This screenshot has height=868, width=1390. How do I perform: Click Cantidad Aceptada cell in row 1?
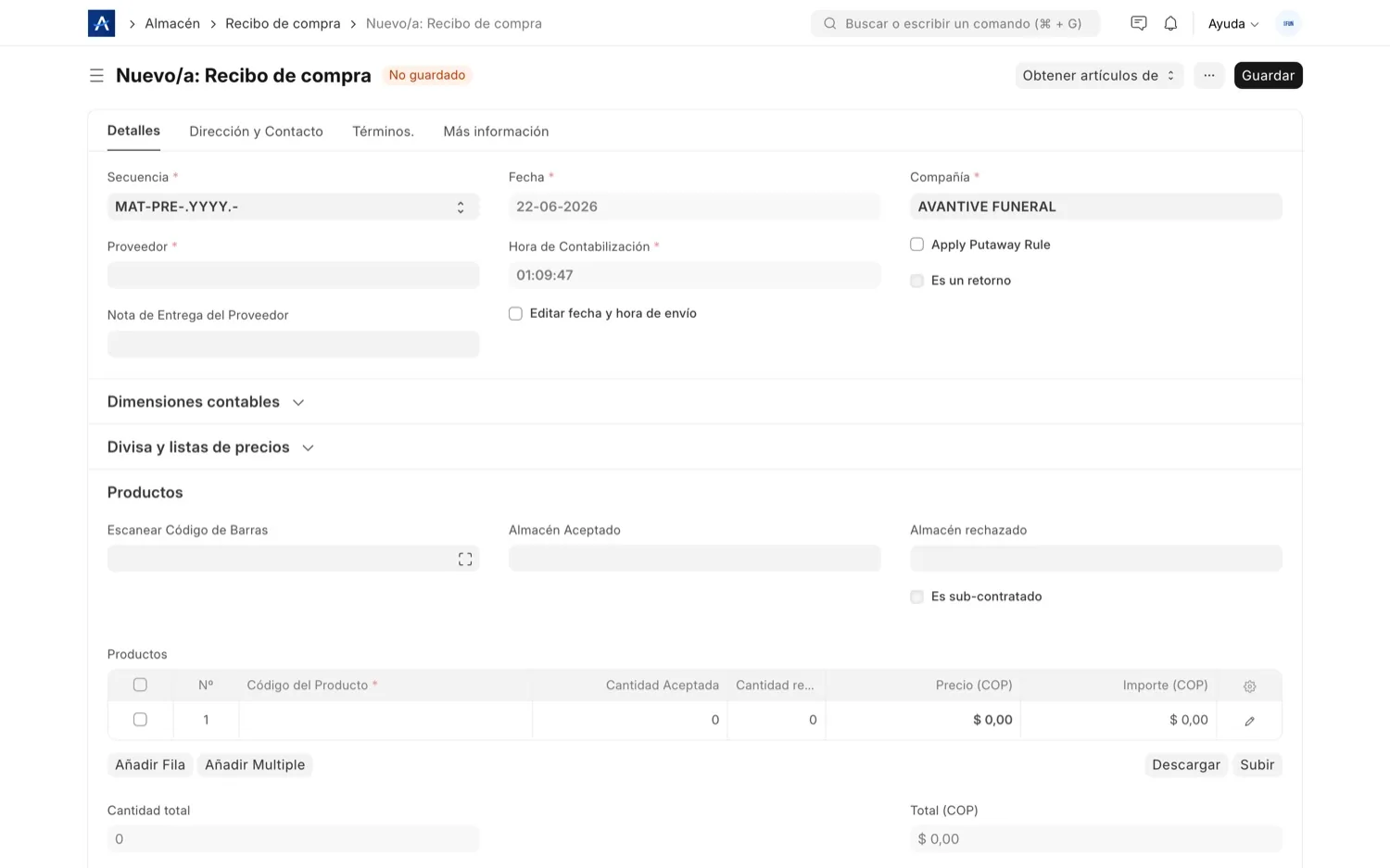pos(630,720)
